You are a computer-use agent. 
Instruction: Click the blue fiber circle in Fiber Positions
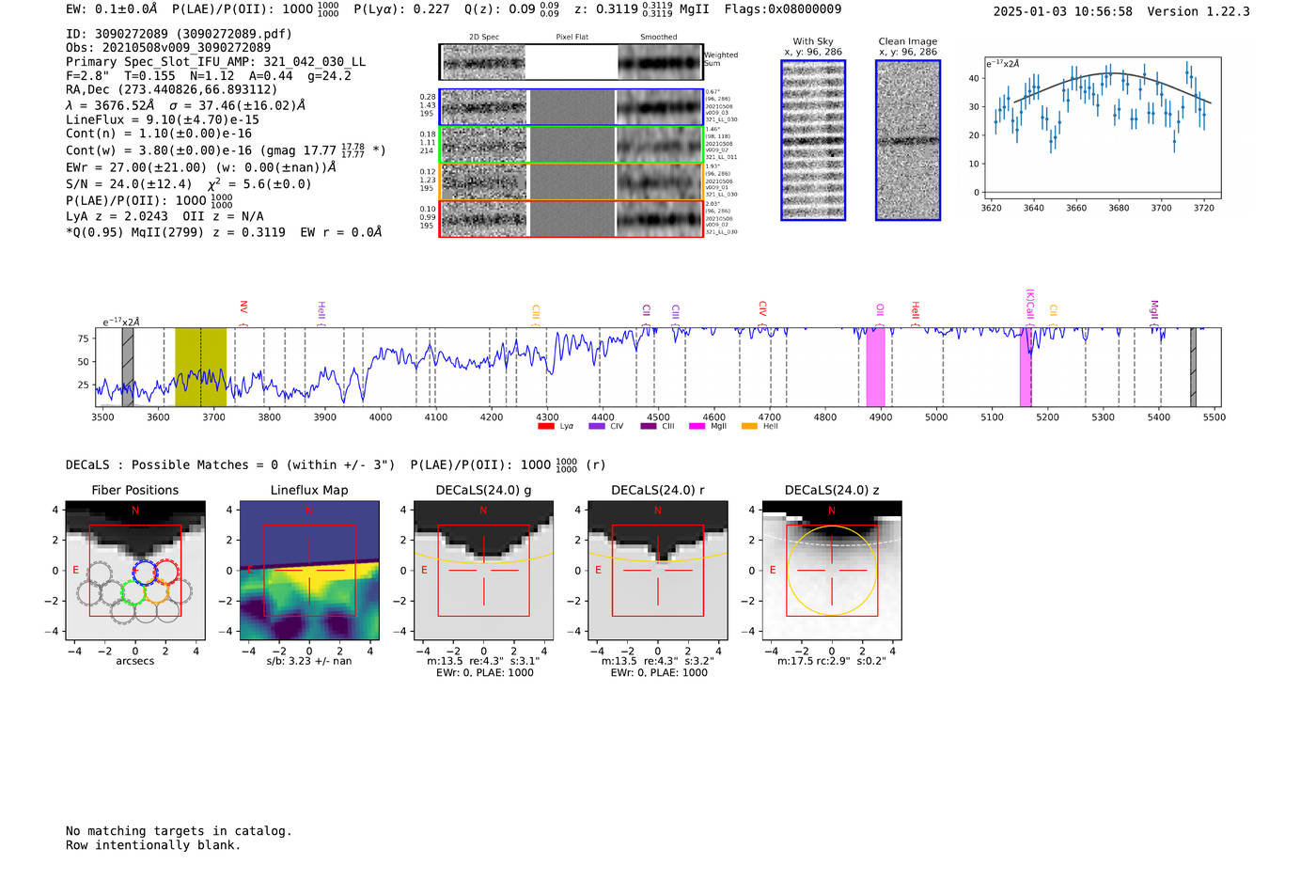(x=144, y=573)
